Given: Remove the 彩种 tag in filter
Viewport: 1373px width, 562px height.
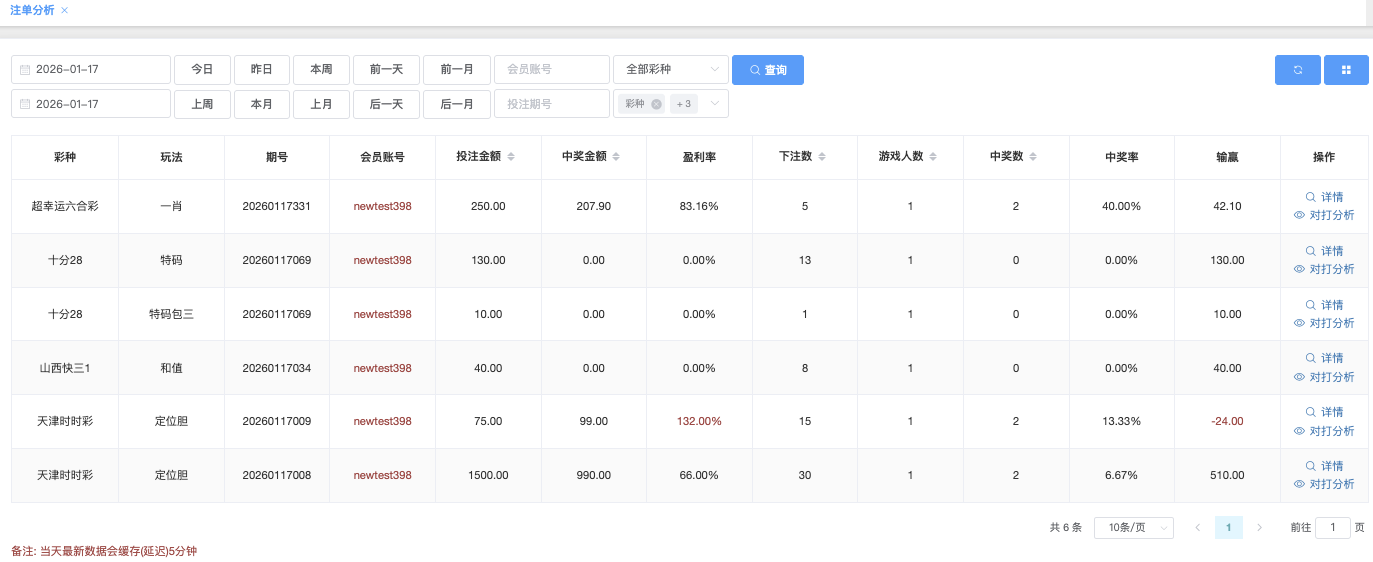Looking at the screenshot, I should click(x=656, y=104).
